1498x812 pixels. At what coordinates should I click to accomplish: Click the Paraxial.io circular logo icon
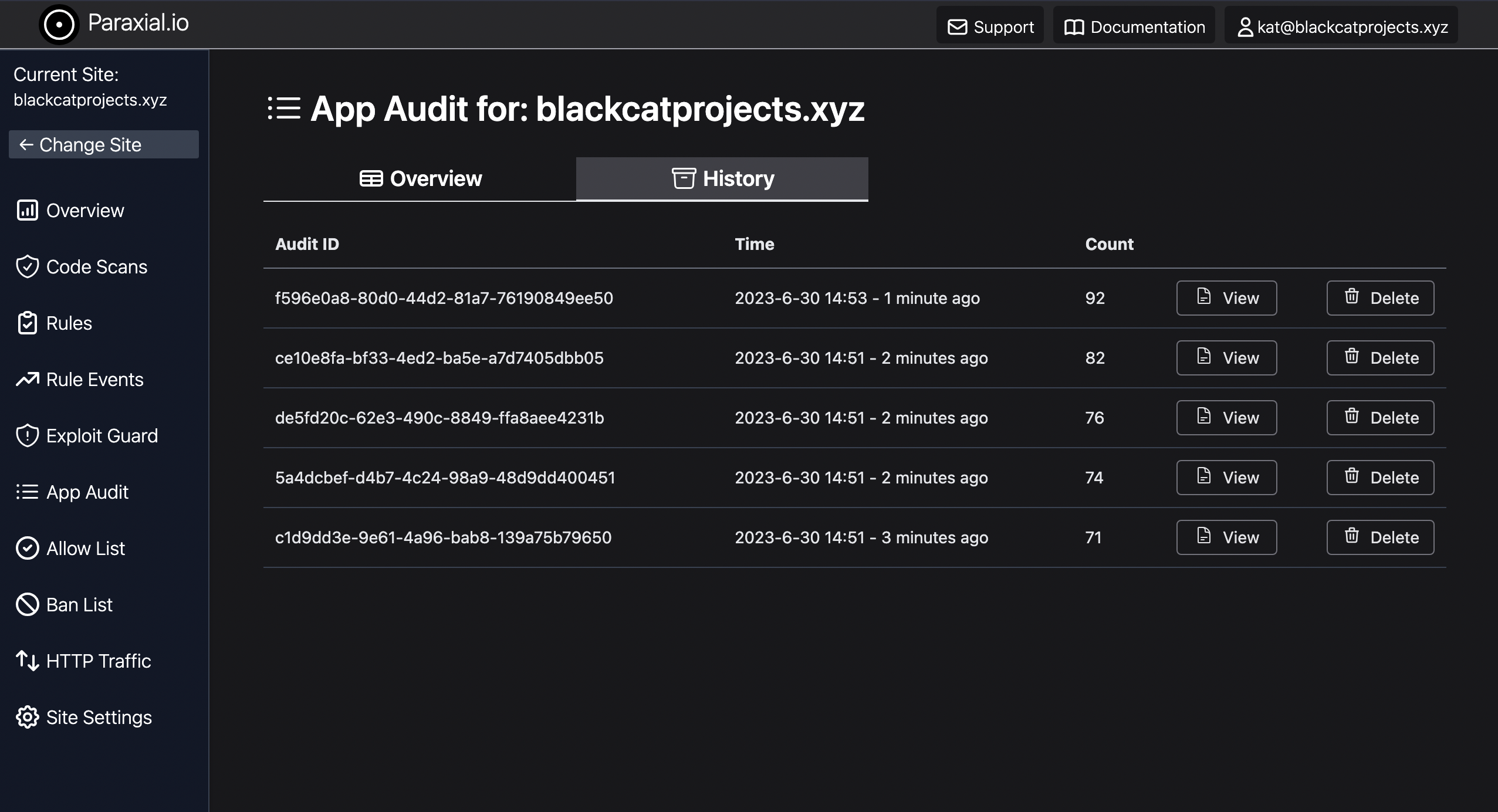click(59, 25)
